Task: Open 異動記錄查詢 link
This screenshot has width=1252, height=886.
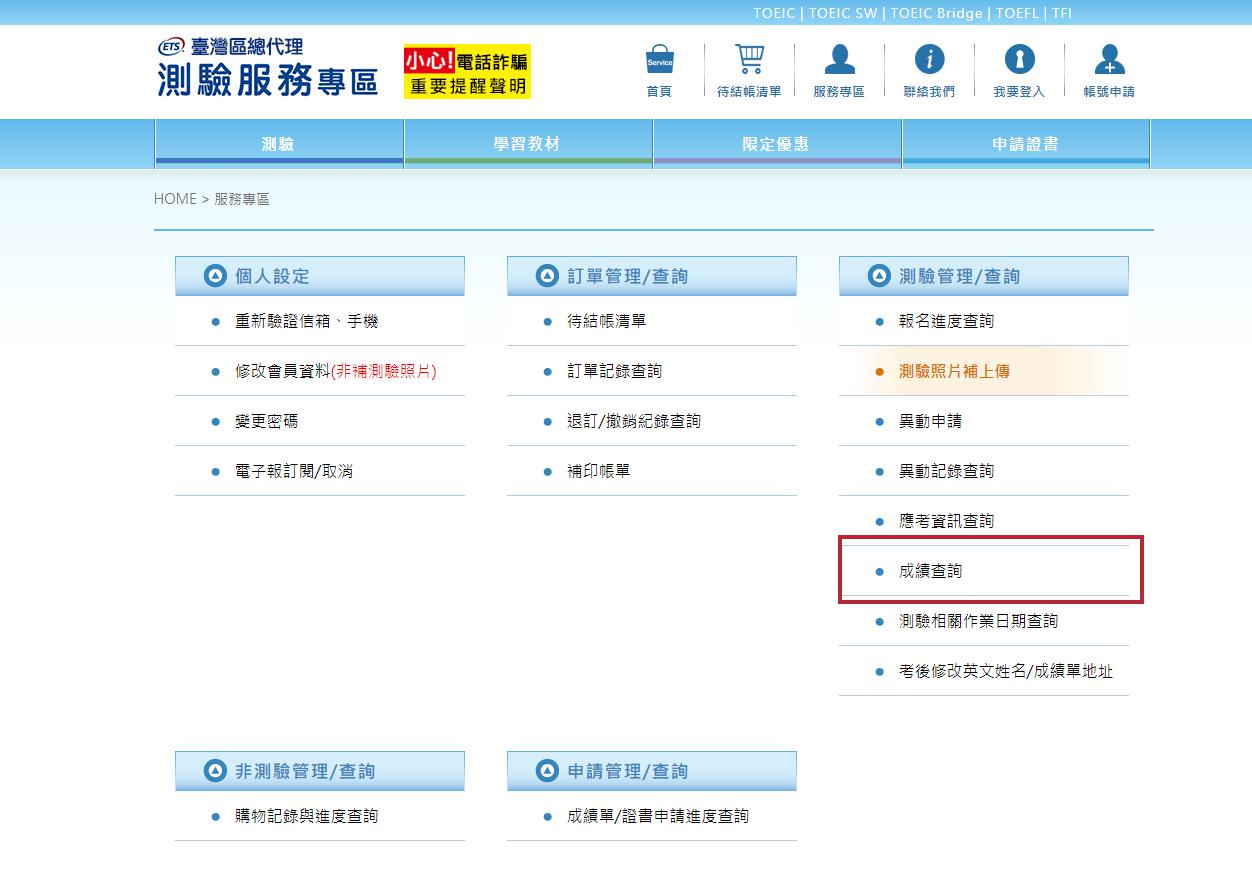Action: (946, 471)
